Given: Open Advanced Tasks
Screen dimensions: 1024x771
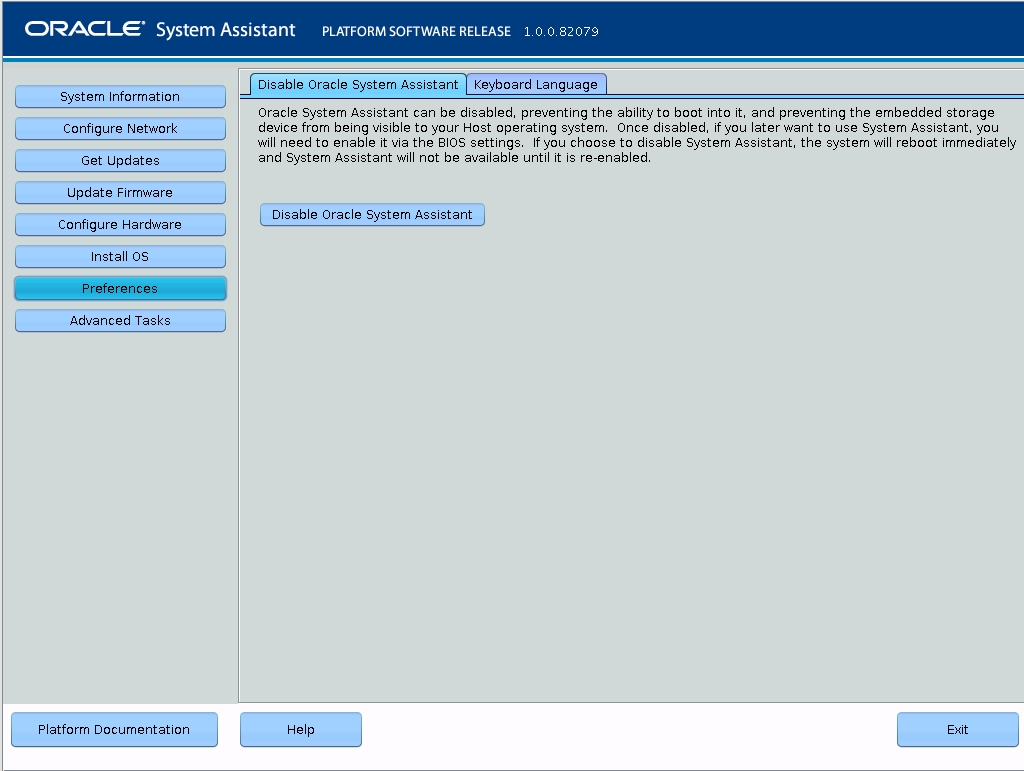Looking at the screenshot, I should click(x=120, y=321).
